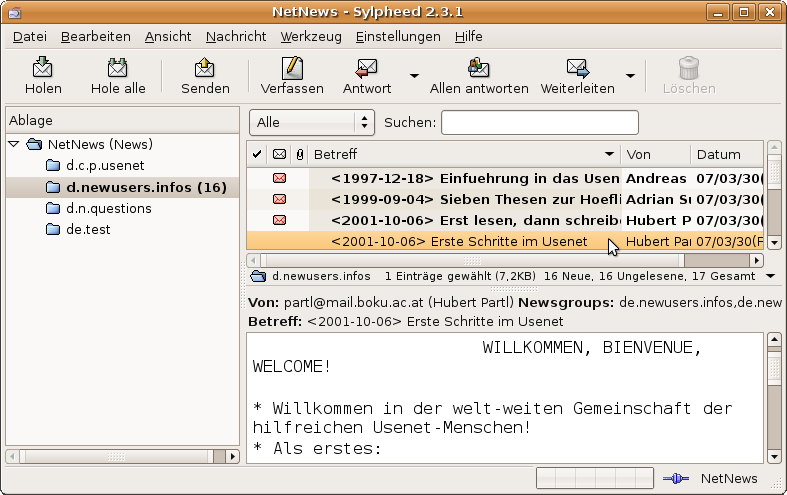Collapse the NetNews (News) tree node
This screenshot has height=495, width=787.
(x=14, y=144)
